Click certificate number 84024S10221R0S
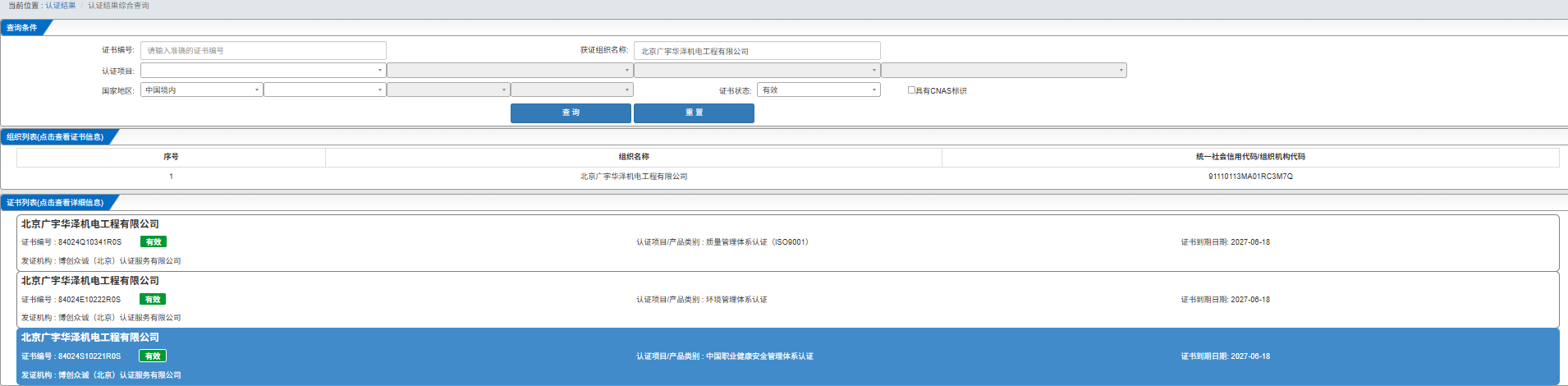 (x=89, y=356)
